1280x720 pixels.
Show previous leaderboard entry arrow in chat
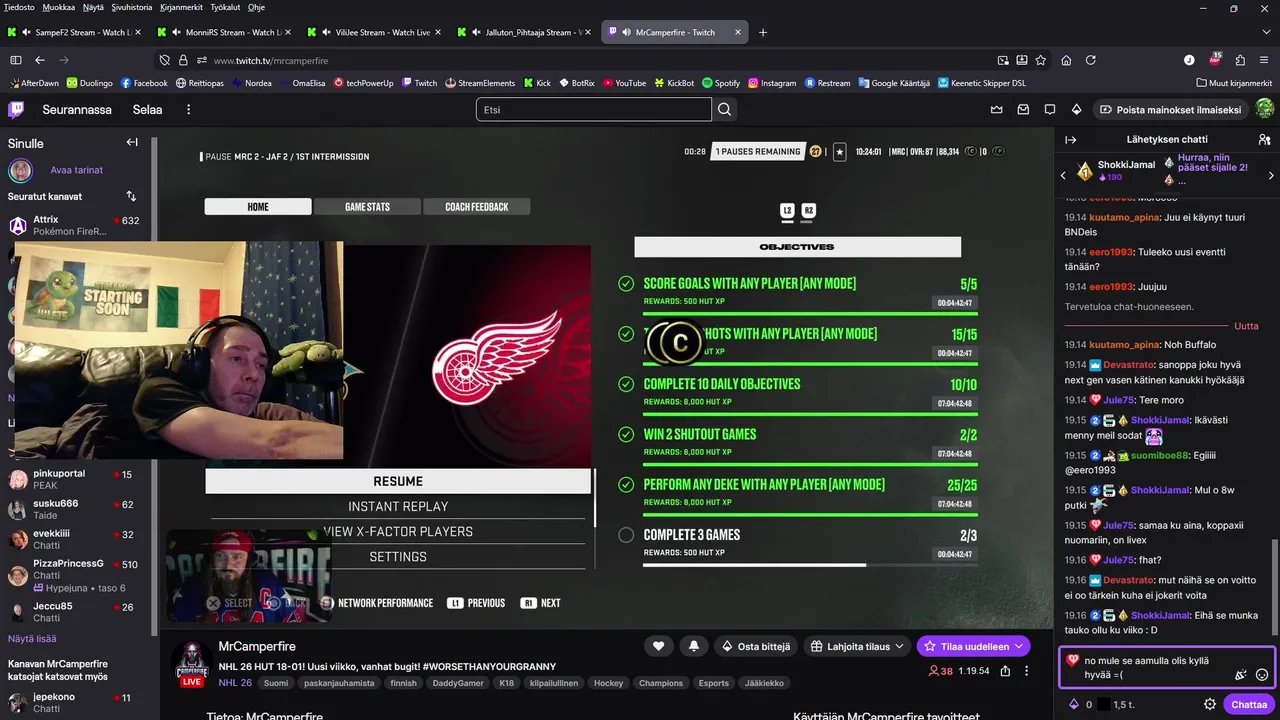[x=1063, y=175]
